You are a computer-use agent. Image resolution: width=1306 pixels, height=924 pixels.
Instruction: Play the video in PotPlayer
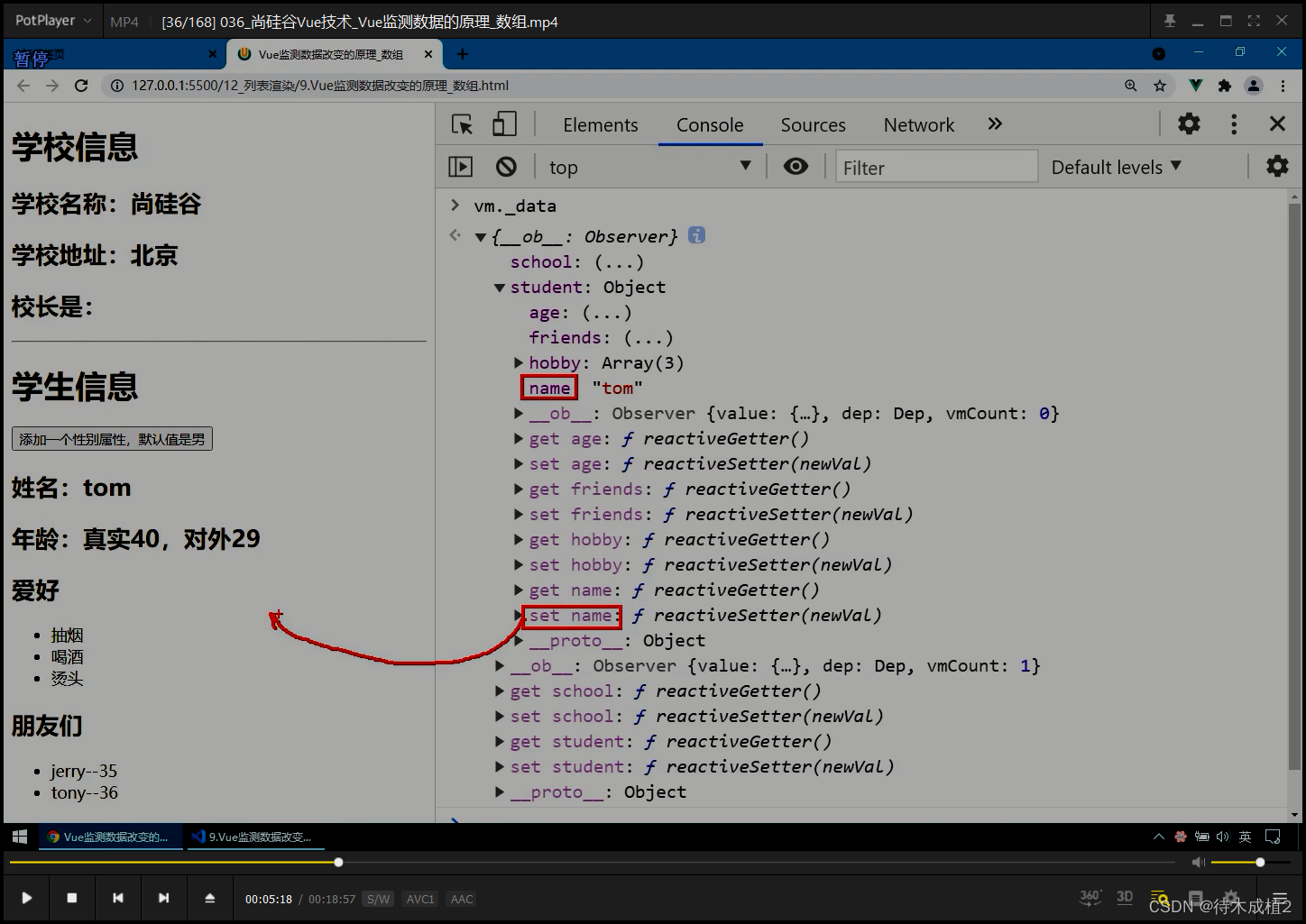(27, 898)
